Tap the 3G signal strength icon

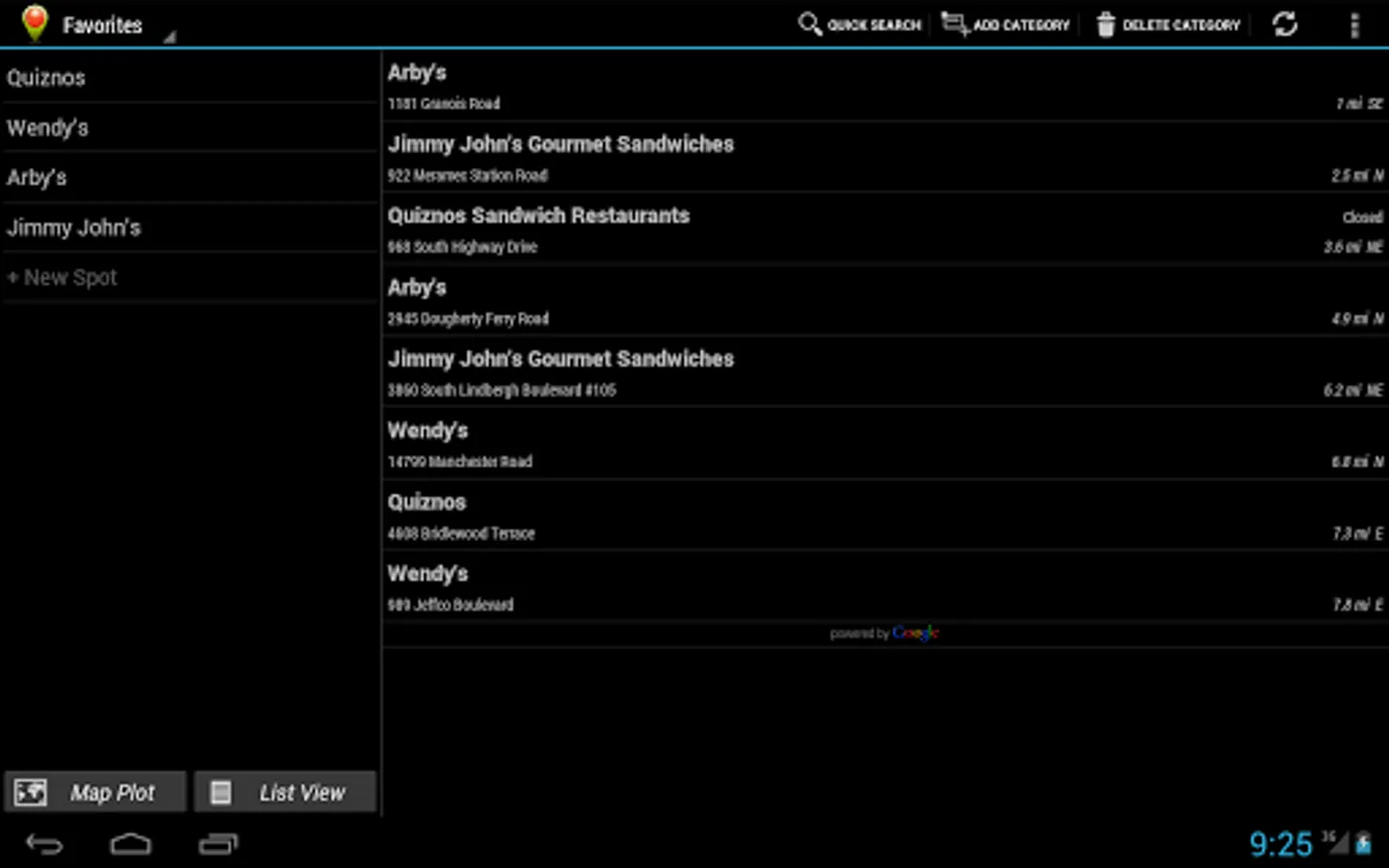click(x=1336, y=842)
